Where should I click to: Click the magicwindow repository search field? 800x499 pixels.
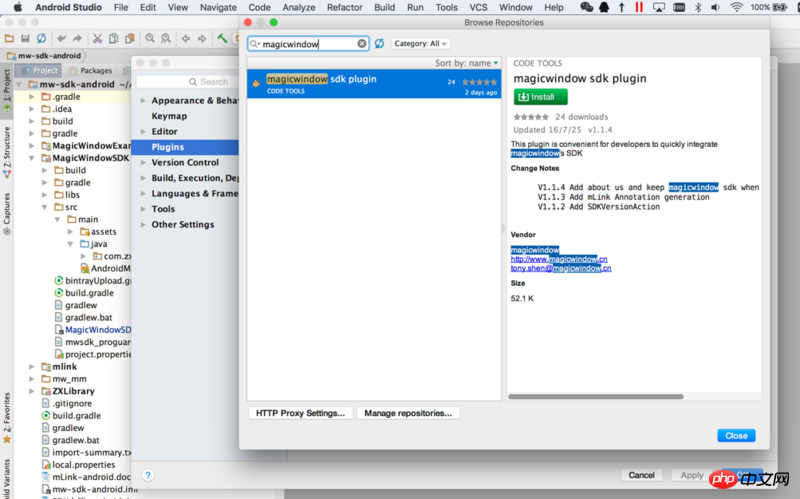[x=309, y=44]
